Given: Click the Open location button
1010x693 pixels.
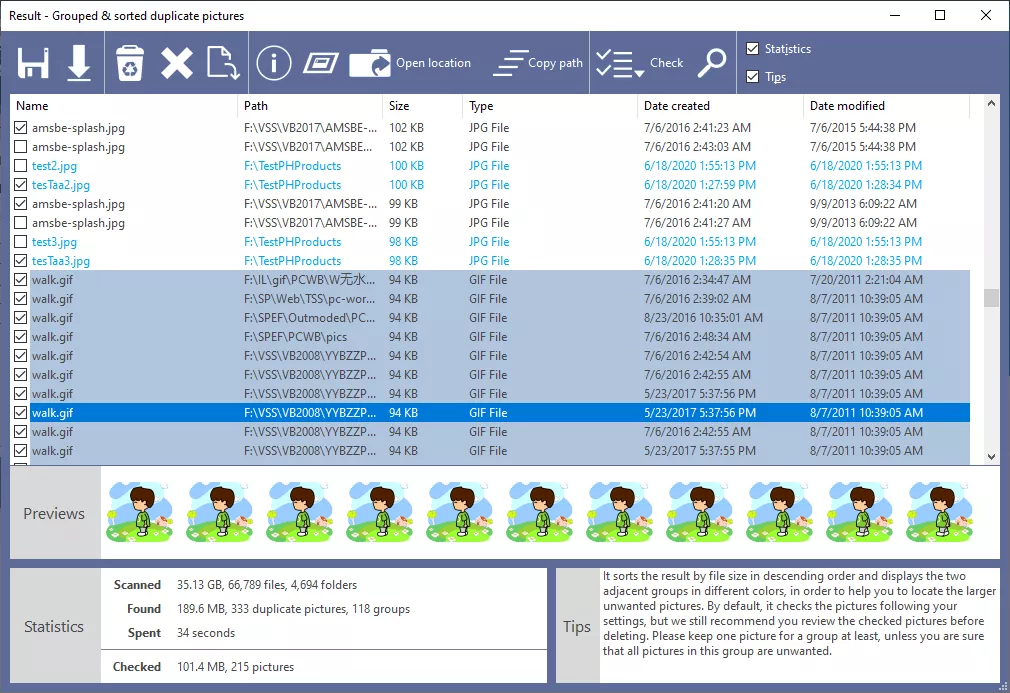Looking at the screenshot, I should coord(410,63).
